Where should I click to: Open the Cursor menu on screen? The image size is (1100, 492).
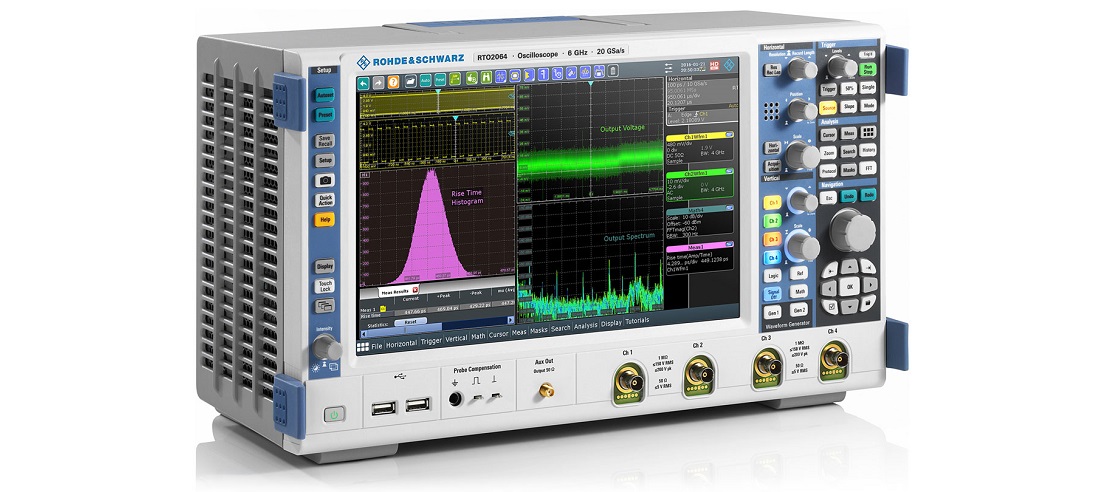pos(498,335)
